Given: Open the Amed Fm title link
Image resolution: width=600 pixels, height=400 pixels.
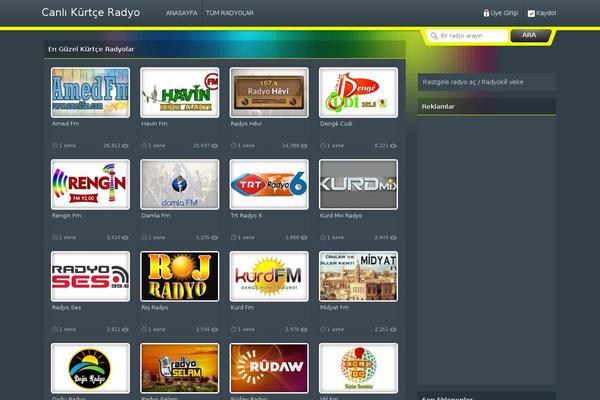Looking at the screenshot, I should [65, 124].
